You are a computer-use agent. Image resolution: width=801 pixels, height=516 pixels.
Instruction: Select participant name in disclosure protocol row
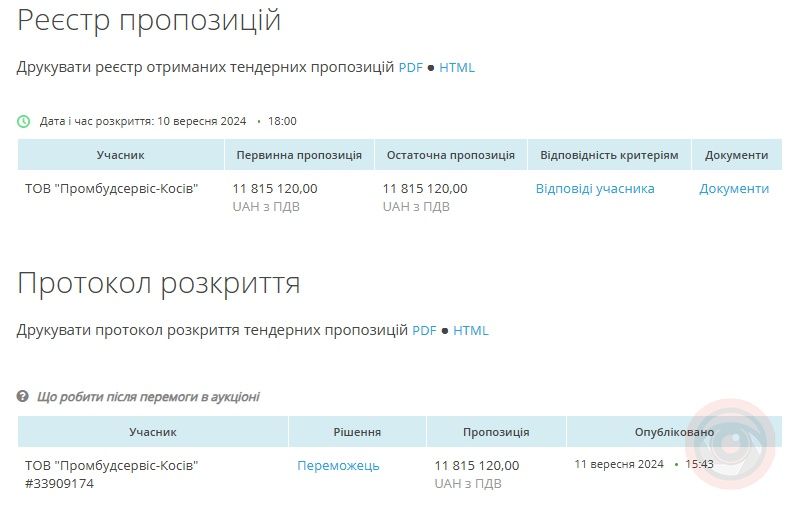coord(111,465)
